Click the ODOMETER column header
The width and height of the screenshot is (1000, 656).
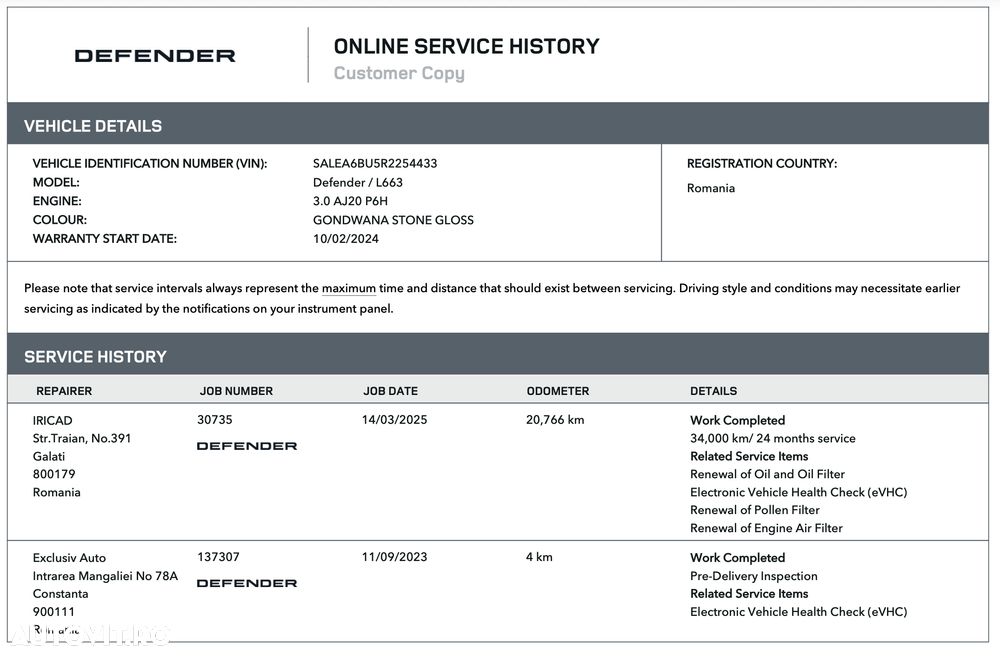pyautogui.click(x=558, y=391)
